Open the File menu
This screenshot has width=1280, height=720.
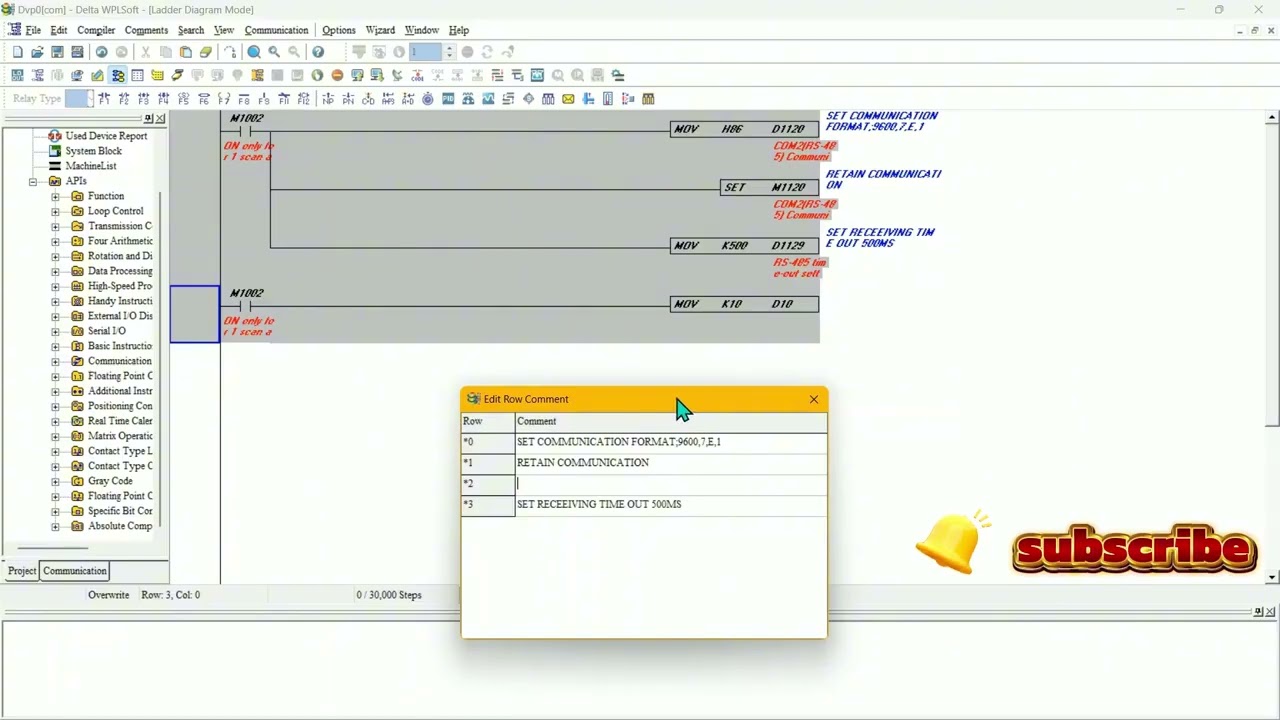point(33,30)
